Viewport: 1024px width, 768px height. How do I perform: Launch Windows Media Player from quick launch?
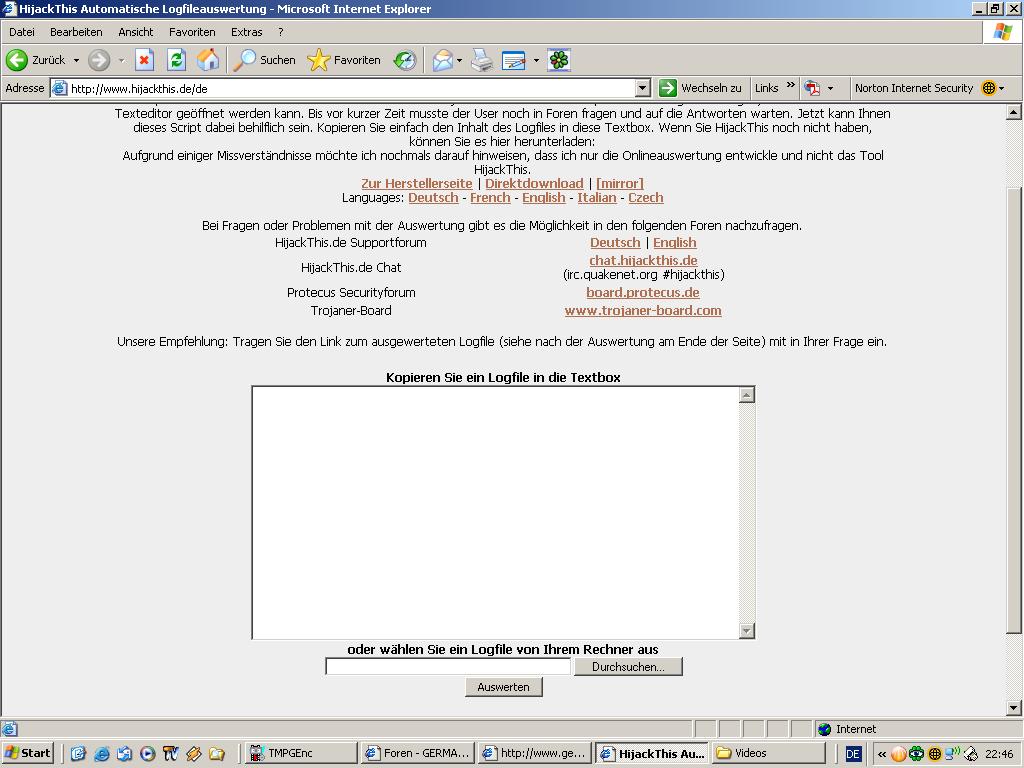tap(148, 754)
